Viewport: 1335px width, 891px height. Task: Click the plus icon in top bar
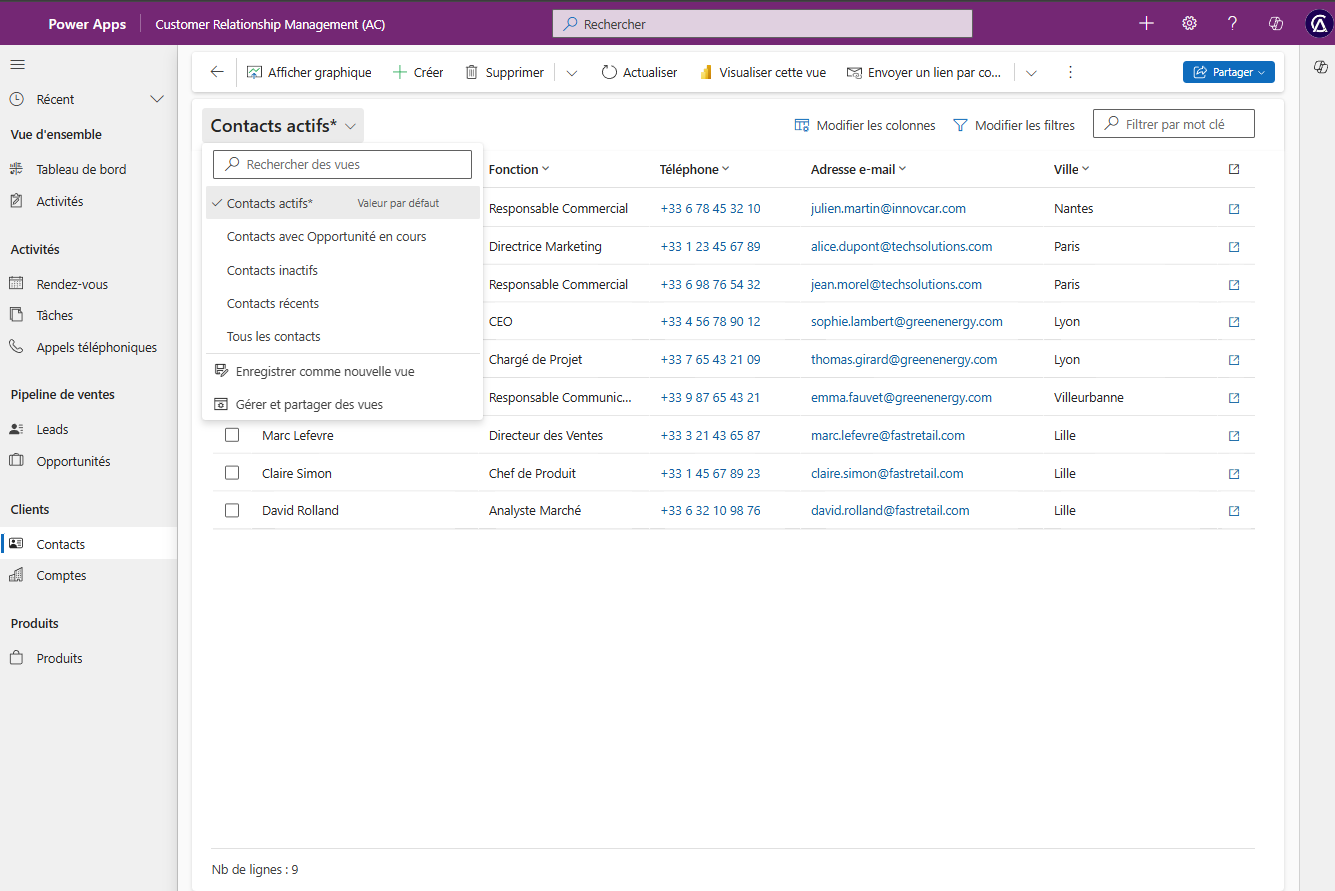[1146, 24]
